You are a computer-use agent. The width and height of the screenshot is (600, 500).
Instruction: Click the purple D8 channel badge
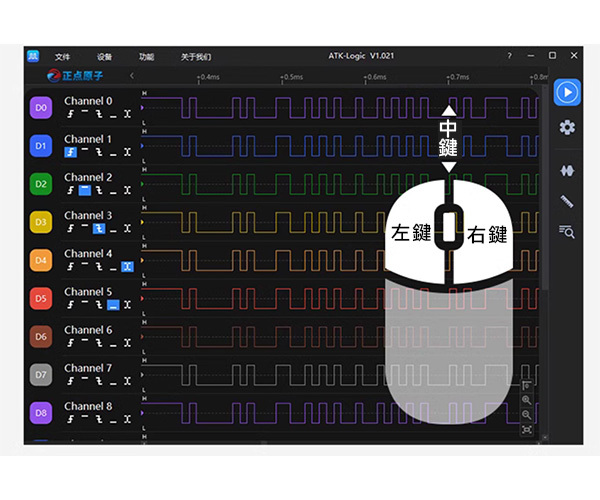pos(41,413)
